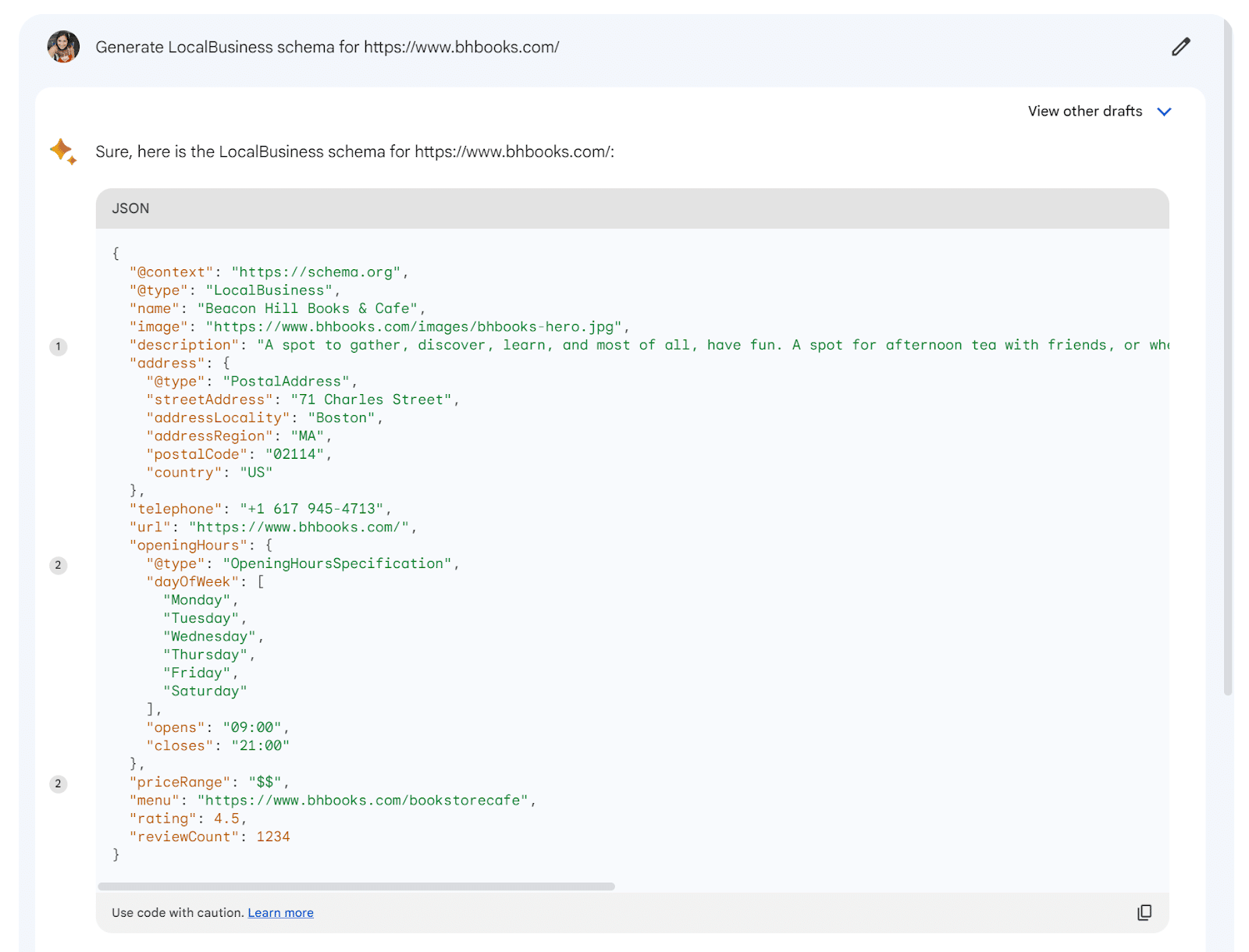The image size is (1249, 952).
Task: Click the user profile avatar
Action: [x=63, y=47]
